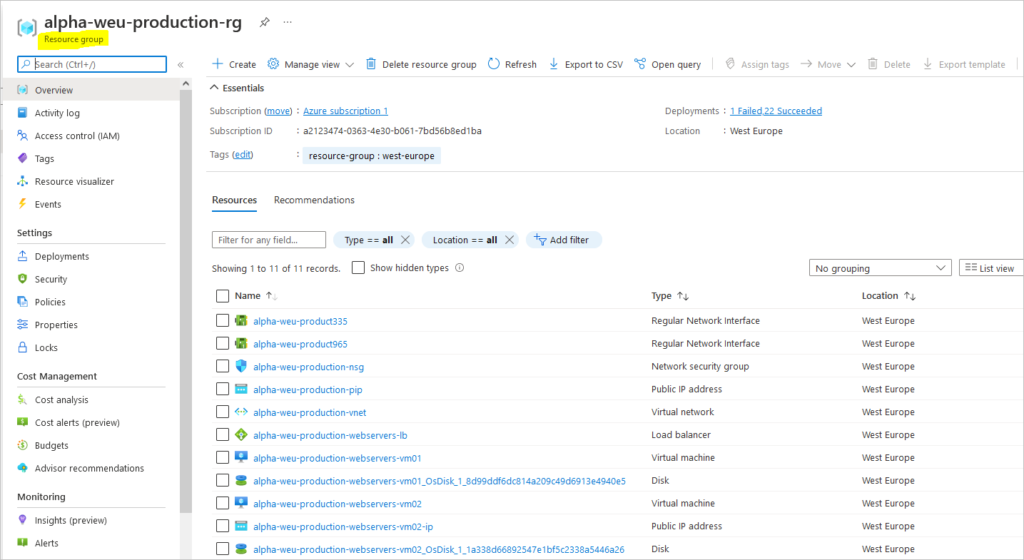Switch to the Recommendations tab
The height and width of the screenshot is (560, 1024).
click(x=314, y=200)
